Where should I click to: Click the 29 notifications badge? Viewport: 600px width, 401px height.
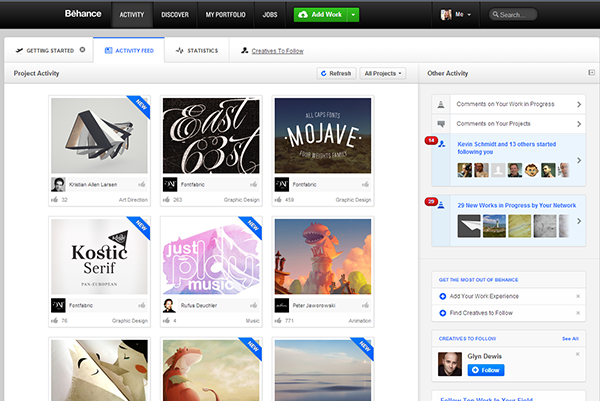(x=431, y=201)
